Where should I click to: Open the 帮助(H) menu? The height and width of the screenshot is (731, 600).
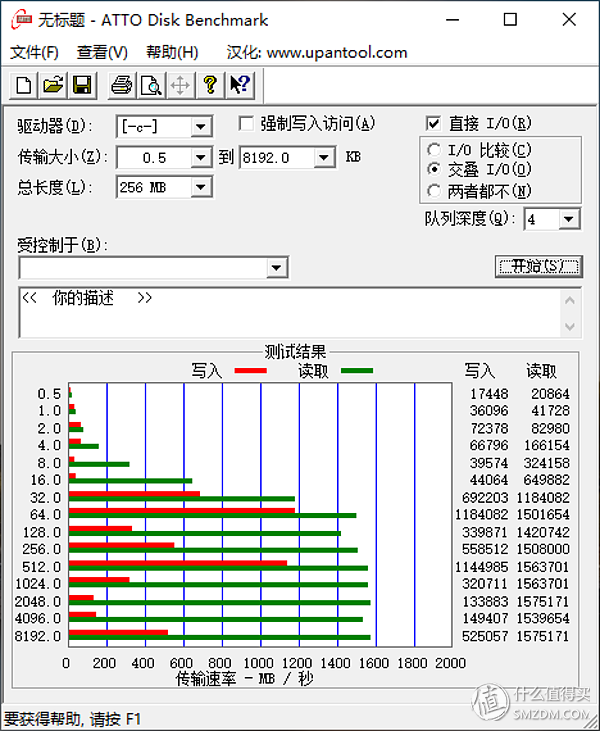click(x=172, y=52)
